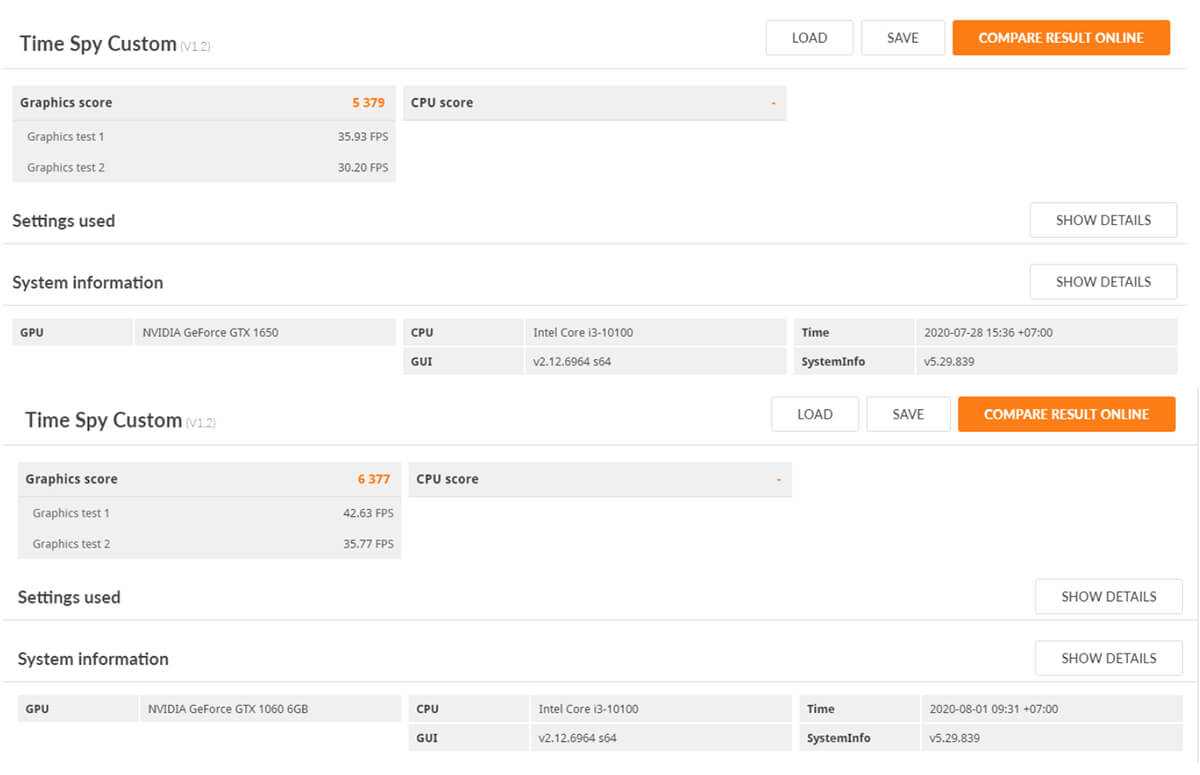The width and height of the screenshot is (1200, 775).
Task: Show details for Settings used, GTX 1060 result
Action: click(1108, 597)
